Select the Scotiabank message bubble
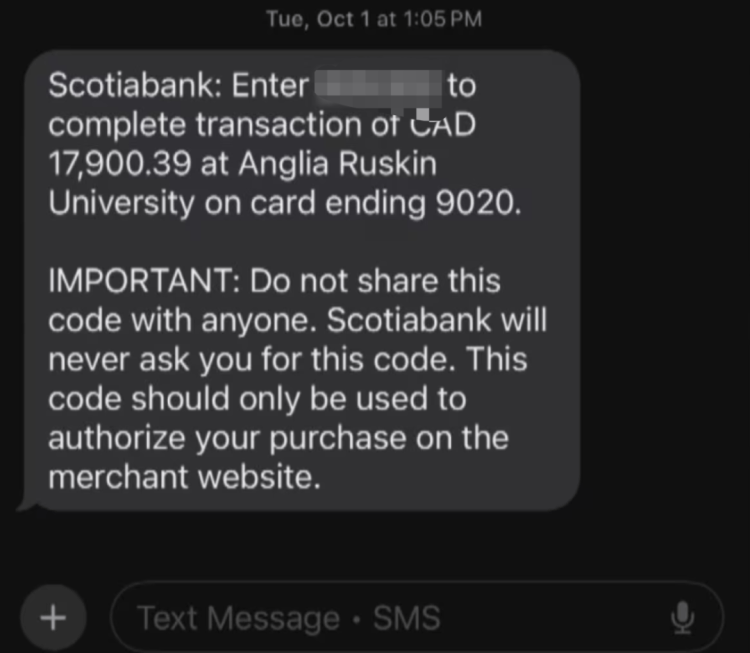750x653 pixels. point(302,281)
